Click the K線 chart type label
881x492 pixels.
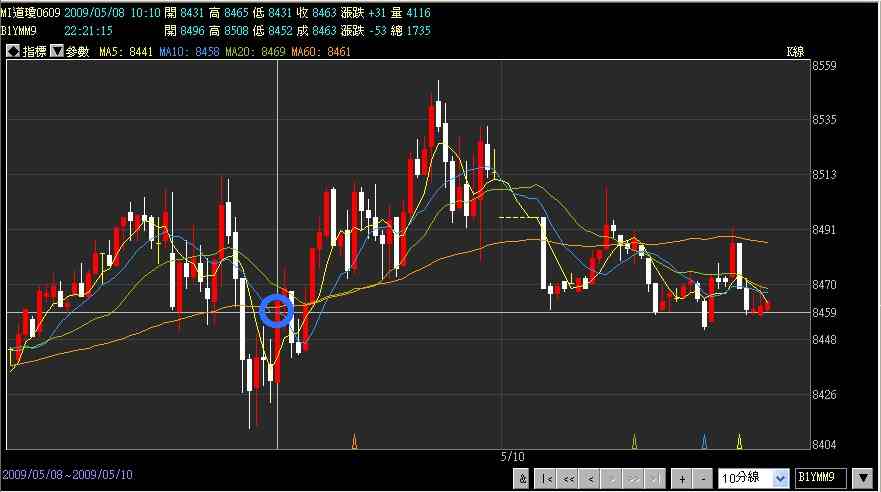[x=795, y=52]
